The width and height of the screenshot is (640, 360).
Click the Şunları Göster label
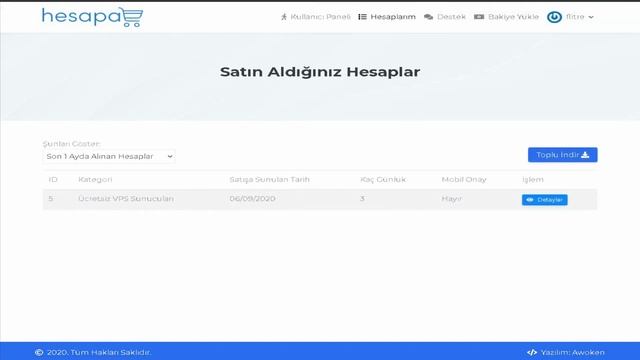point(72,144)
